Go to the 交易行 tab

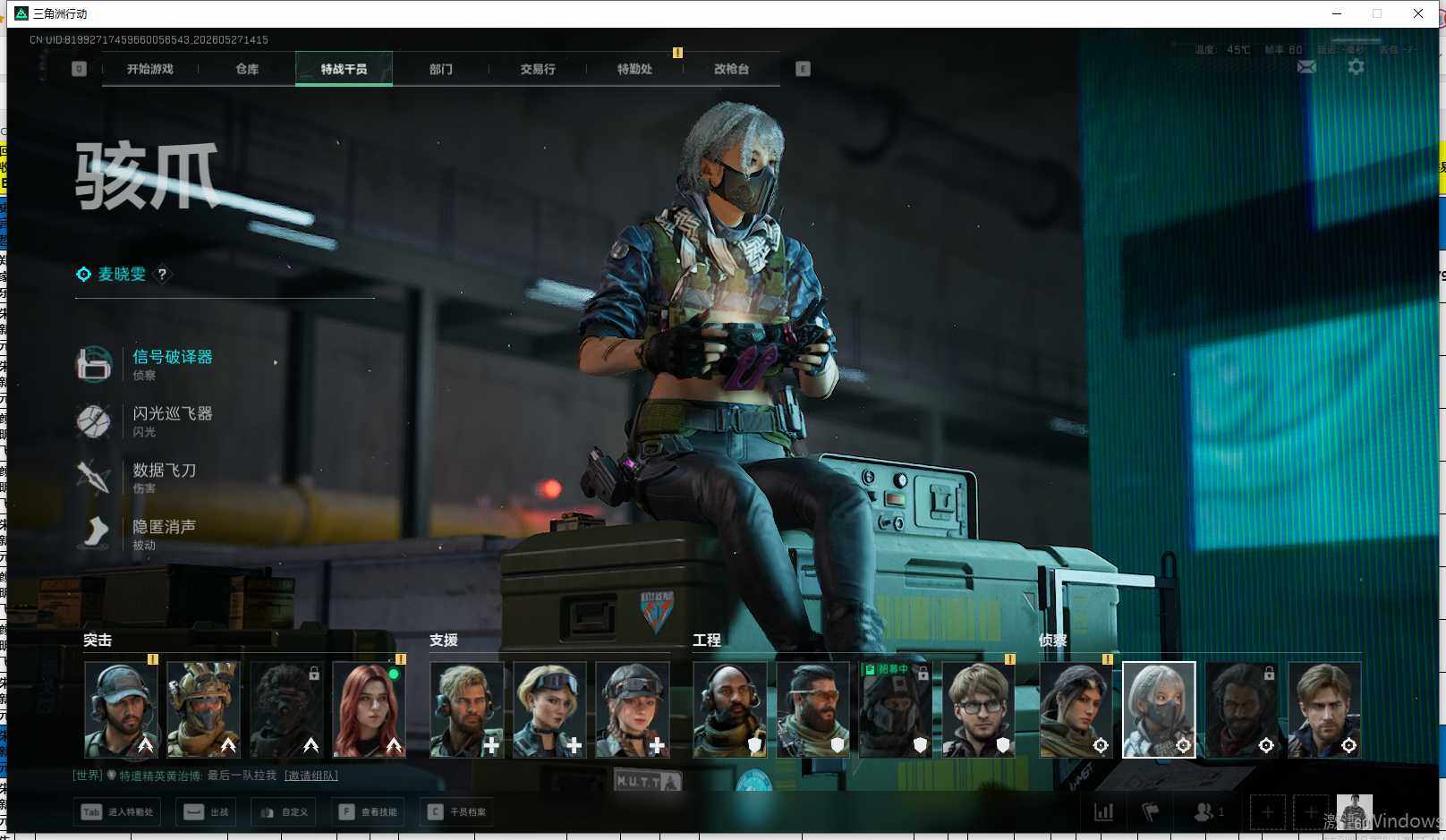click(x=538, y=69)
